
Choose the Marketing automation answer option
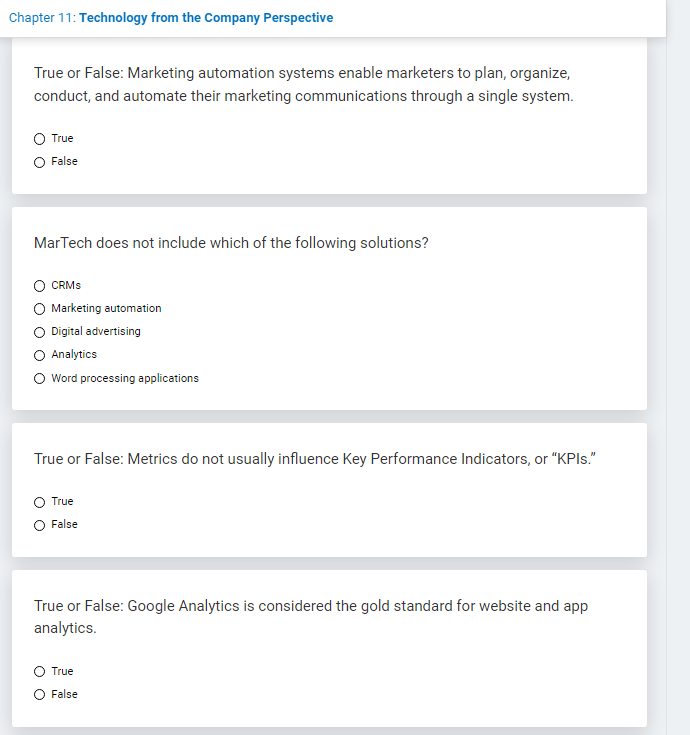[40, 309]
